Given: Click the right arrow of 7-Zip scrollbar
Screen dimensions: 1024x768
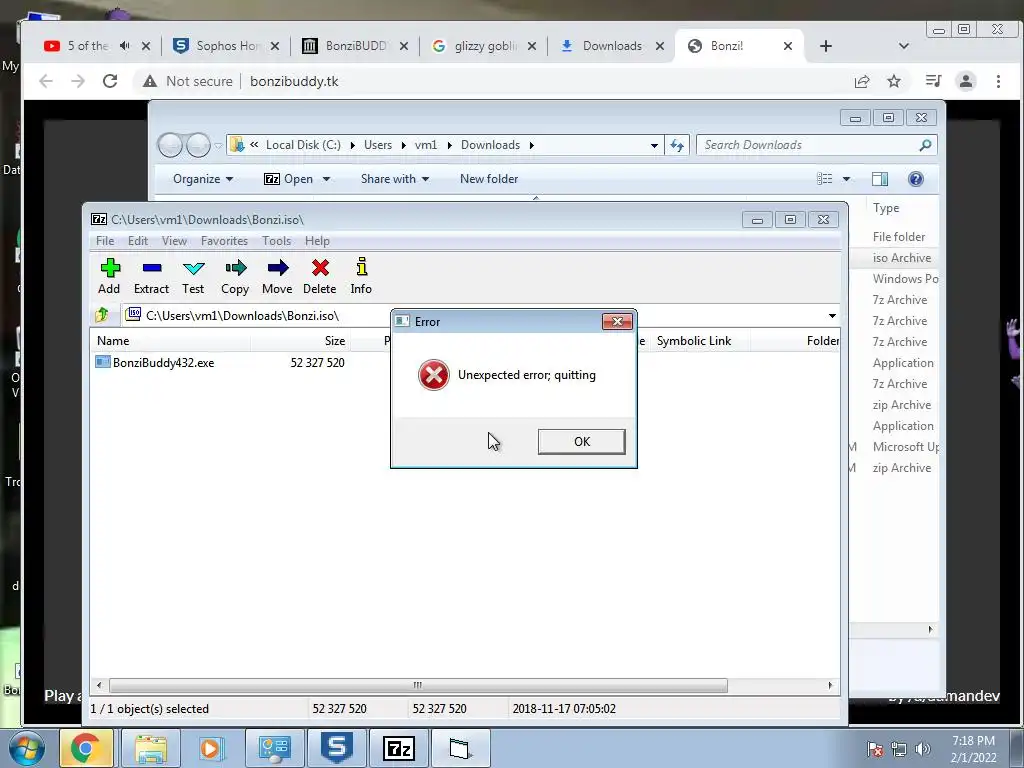Looking at the screenshot, I should 830,686.
